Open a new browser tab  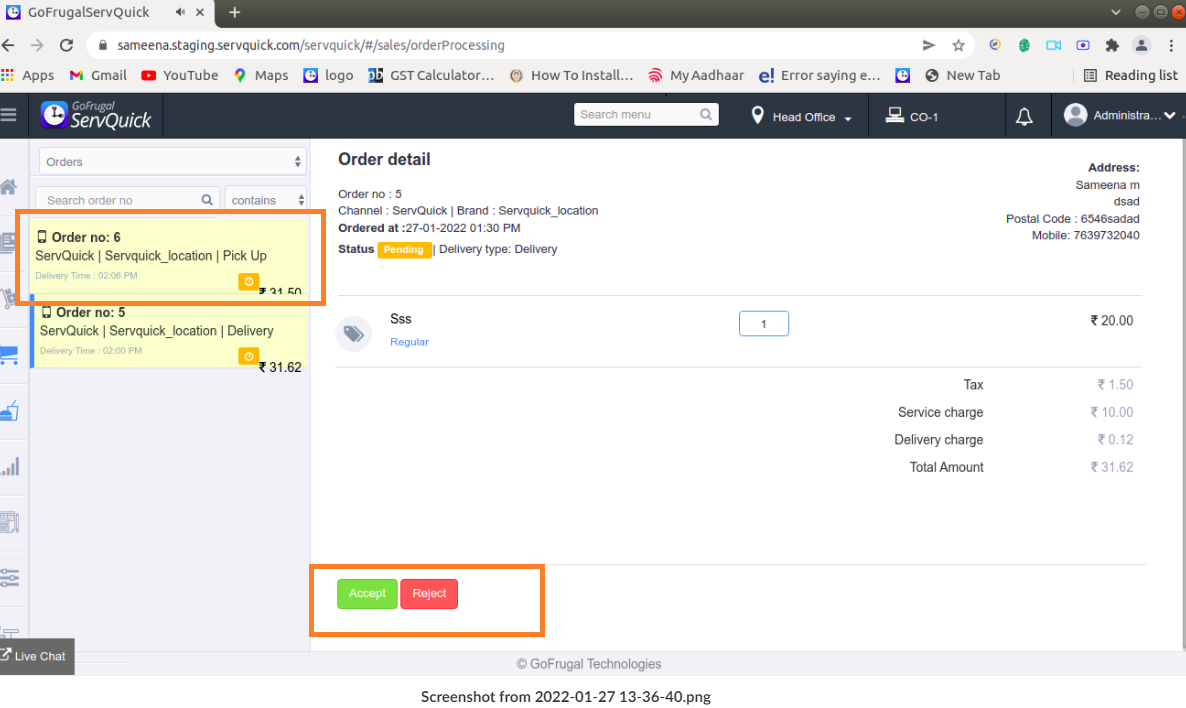point(234,12)
